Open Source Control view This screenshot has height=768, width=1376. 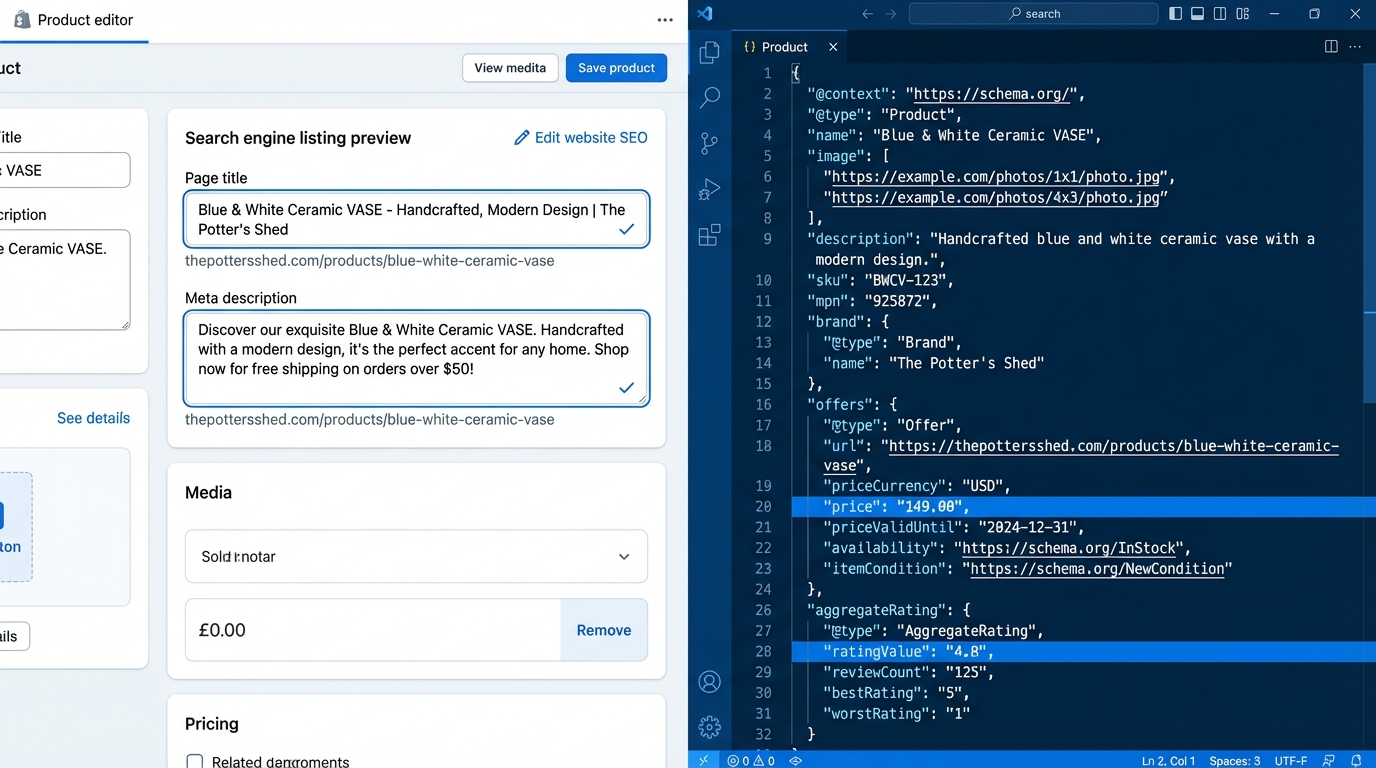[x=709, y=143]
